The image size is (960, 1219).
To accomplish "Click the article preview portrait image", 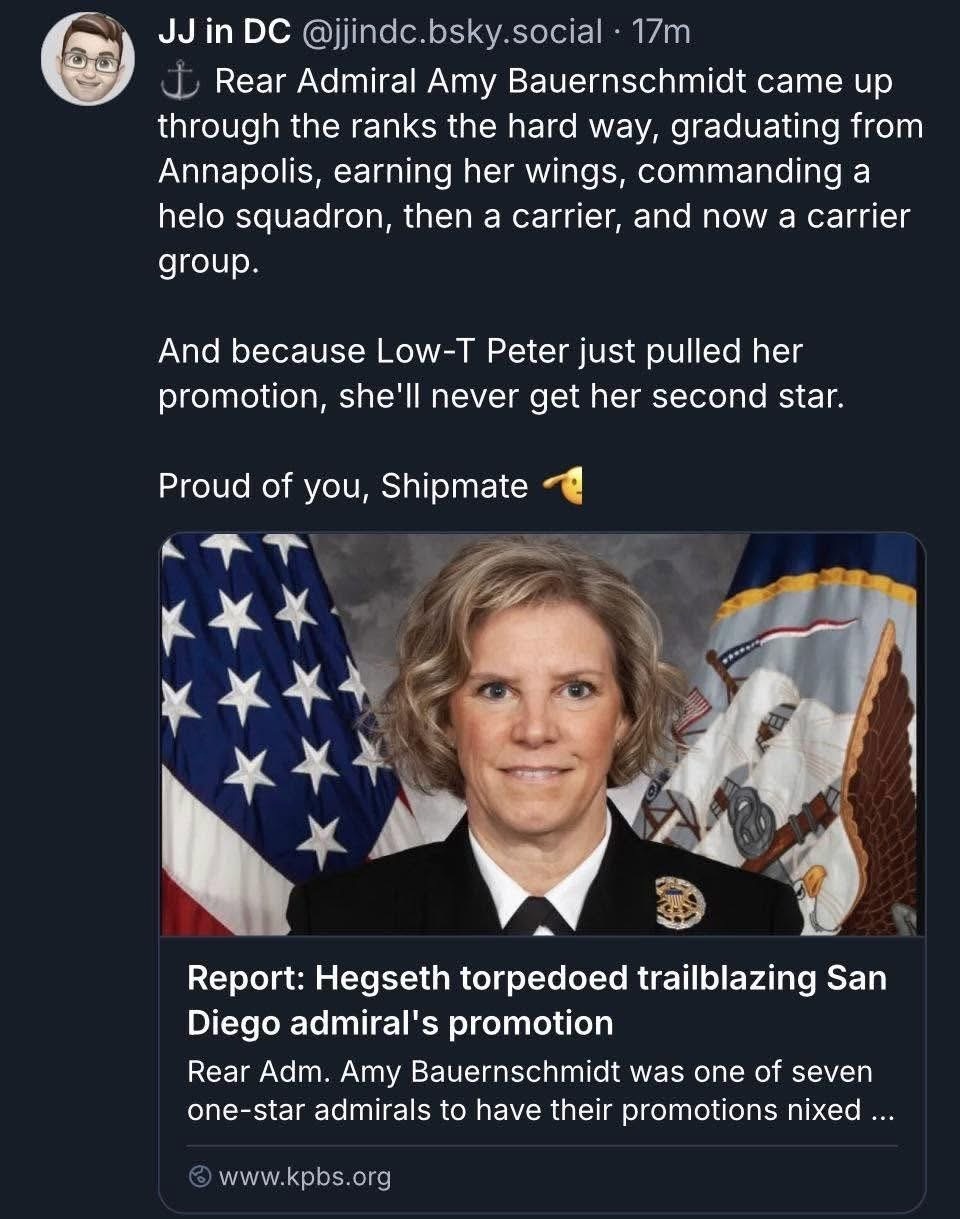I will click(x=542, y=735).
